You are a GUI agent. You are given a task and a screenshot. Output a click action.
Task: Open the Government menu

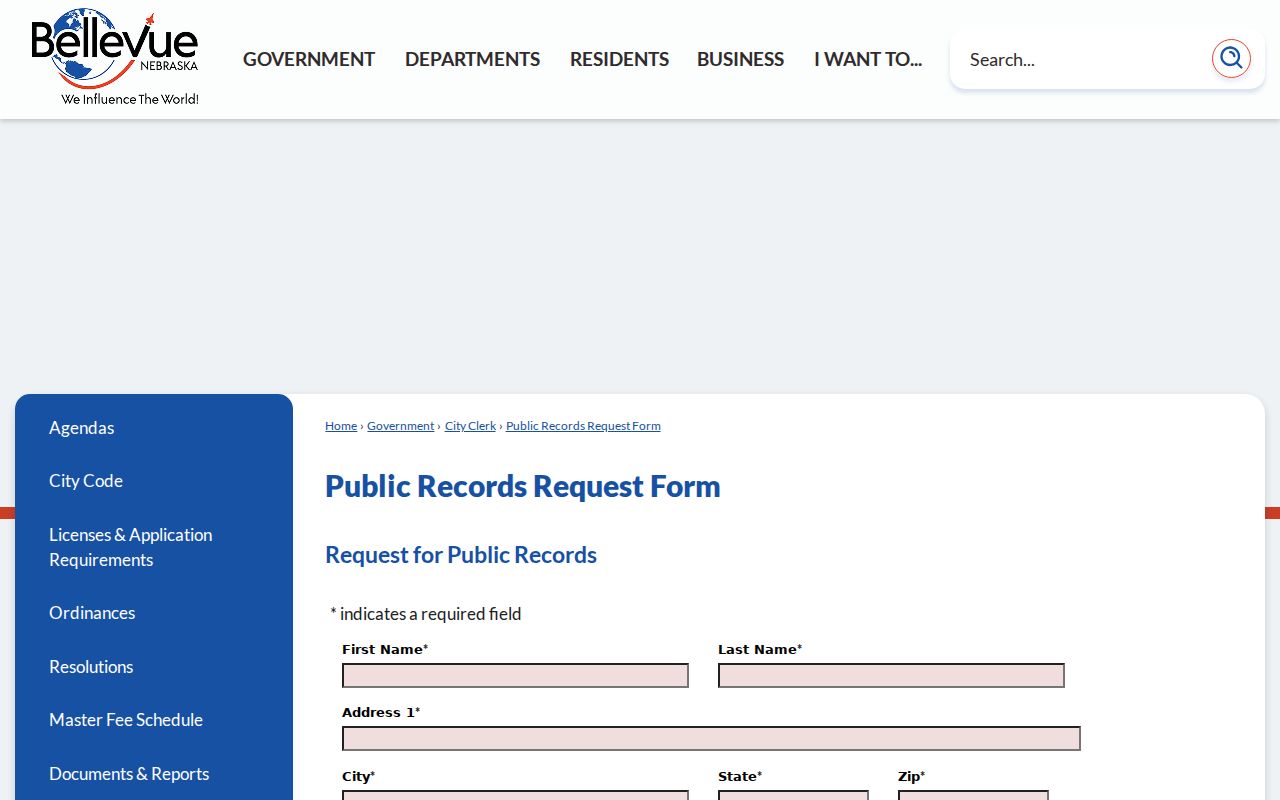pyautogui.click(x=309, y=59)
